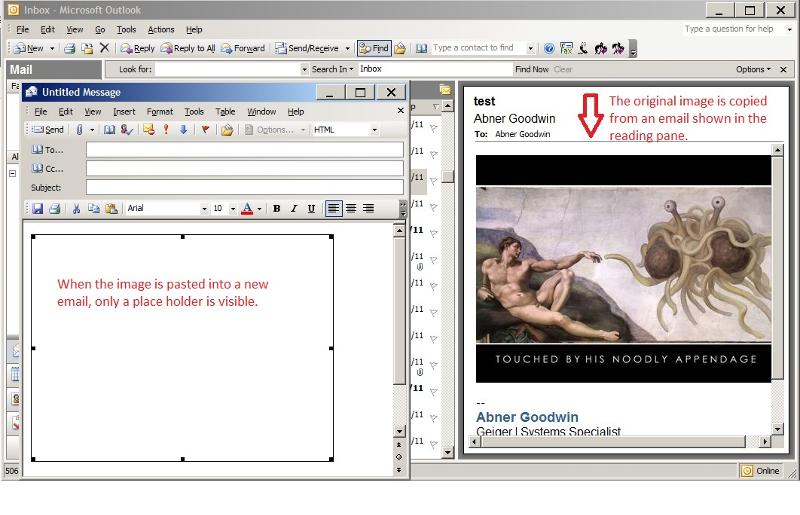Image resolution: width=800 pixels, height=515 pixels.
Task: Click Reply to All
Action: click(x=188, y=48)
